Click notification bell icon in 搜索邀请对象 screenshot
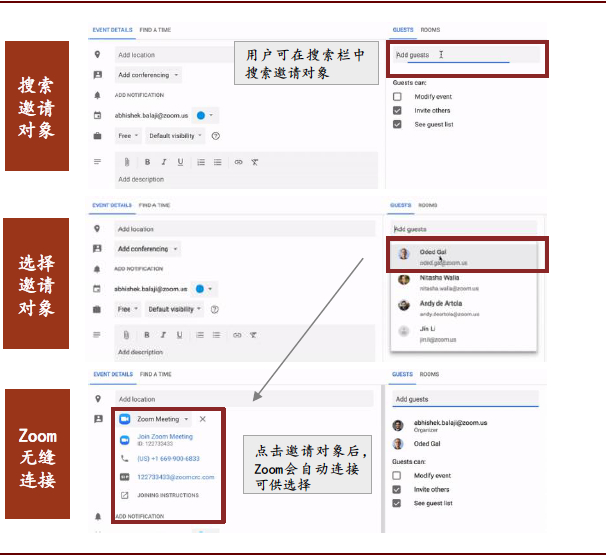The image size is (611, 558). coord(97,95)
